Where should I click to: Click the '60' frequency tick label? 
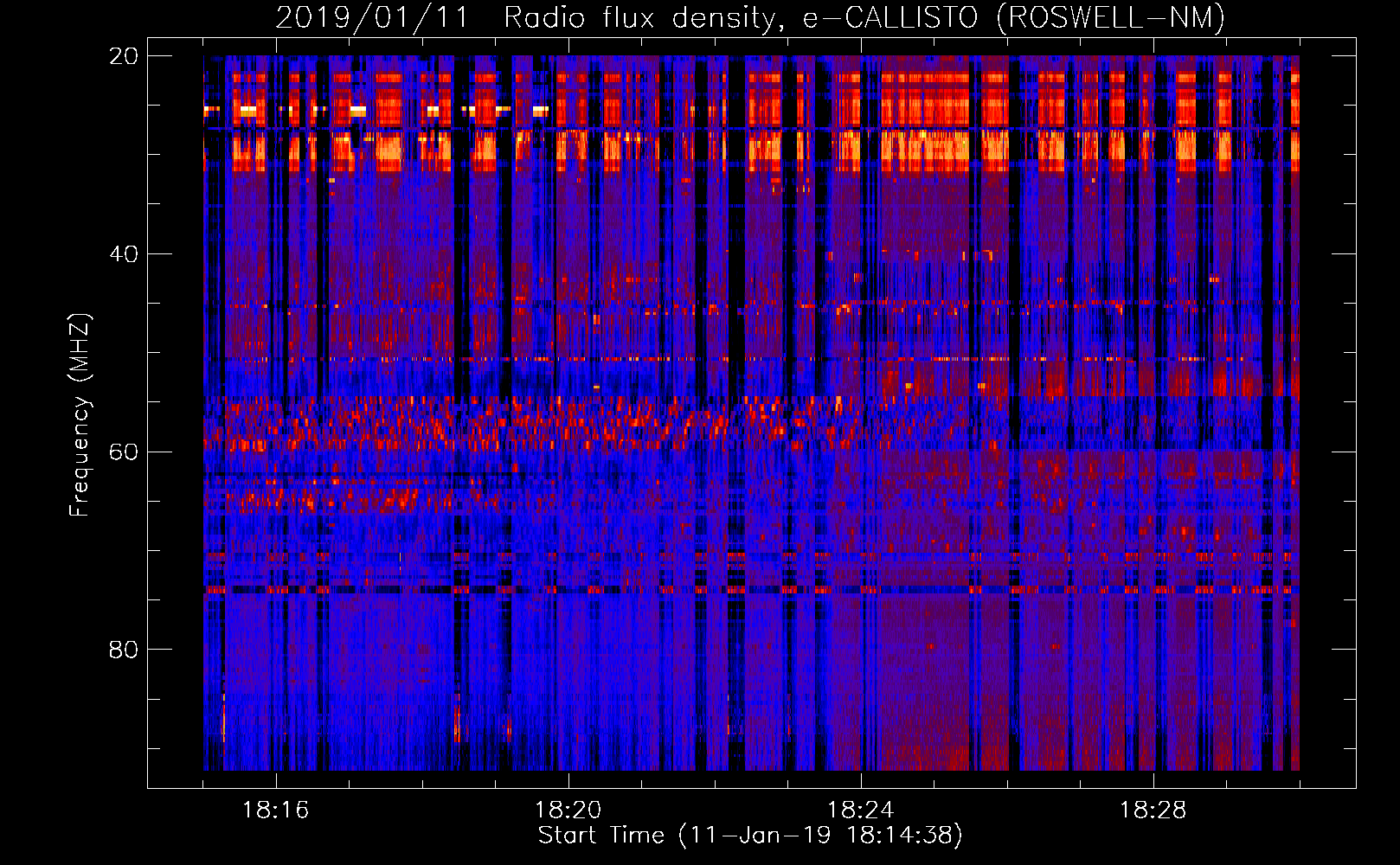pos(124,452)
